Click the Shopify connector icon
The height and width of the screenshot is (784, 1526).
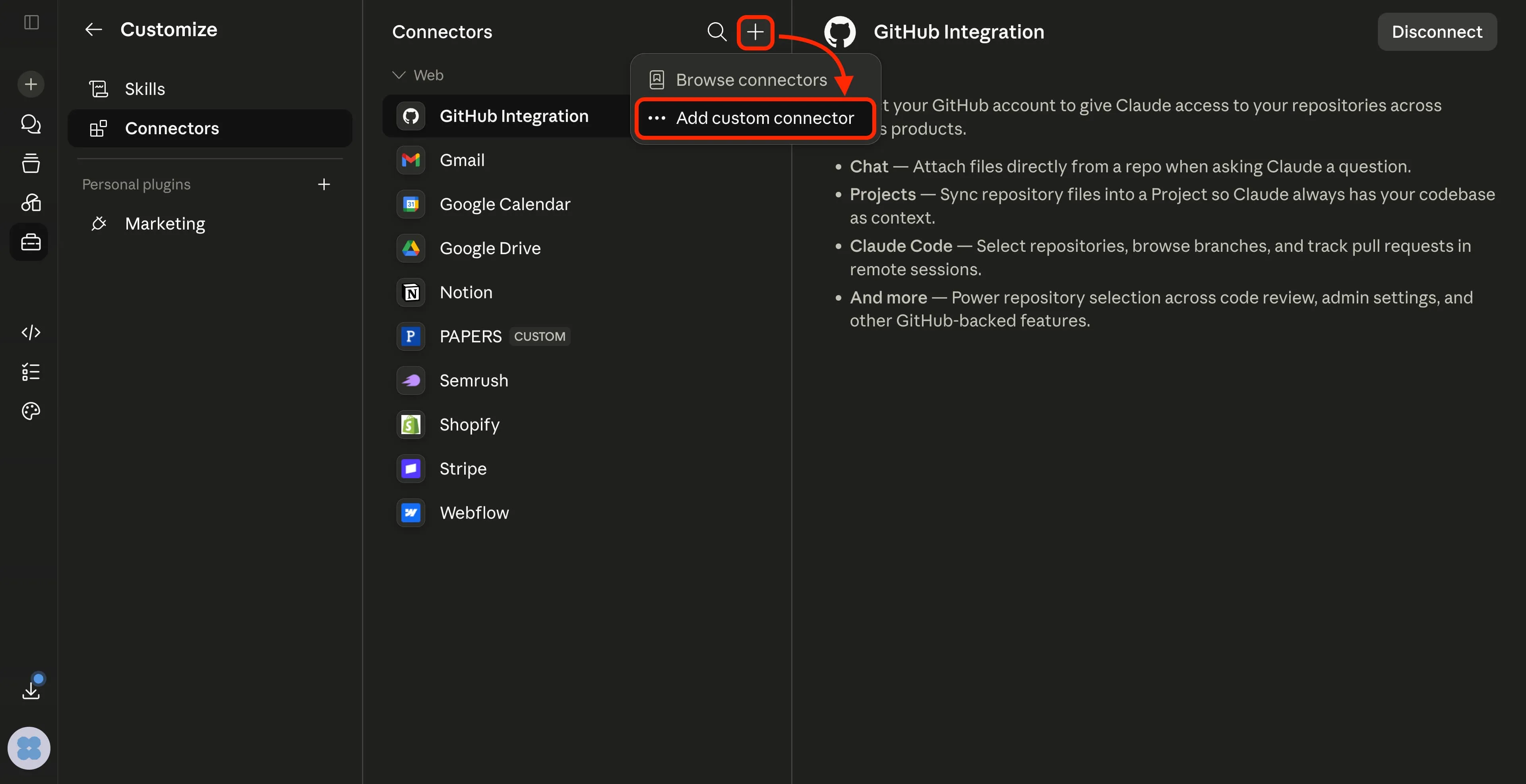point(411,425)
